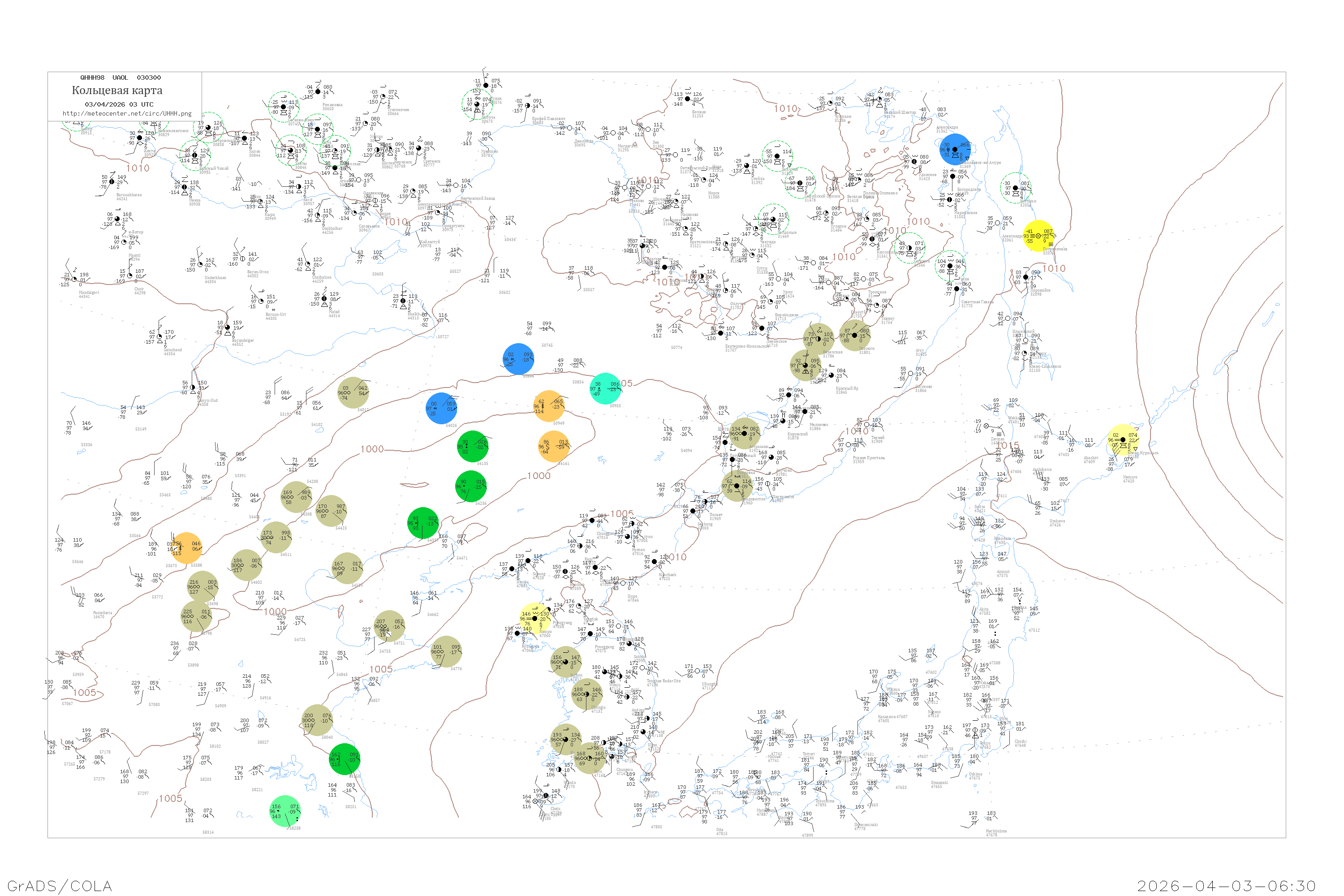
Task: Click the bright green station circle near the bottom
Action: [x=345, y=759]
